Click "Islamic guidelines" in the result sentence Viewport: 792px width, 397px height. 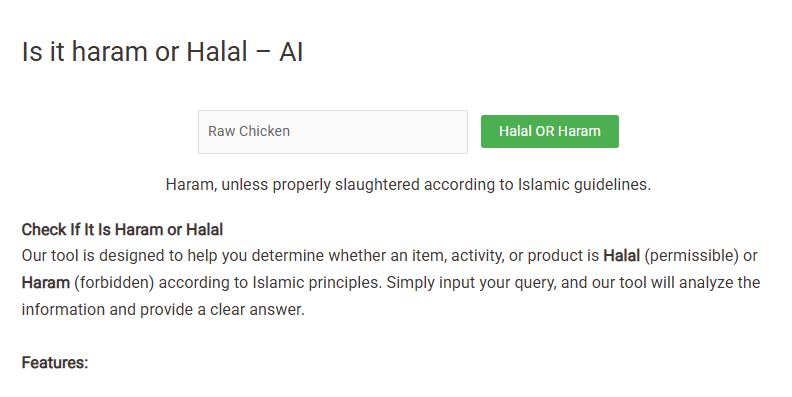[x=584, y=185]
